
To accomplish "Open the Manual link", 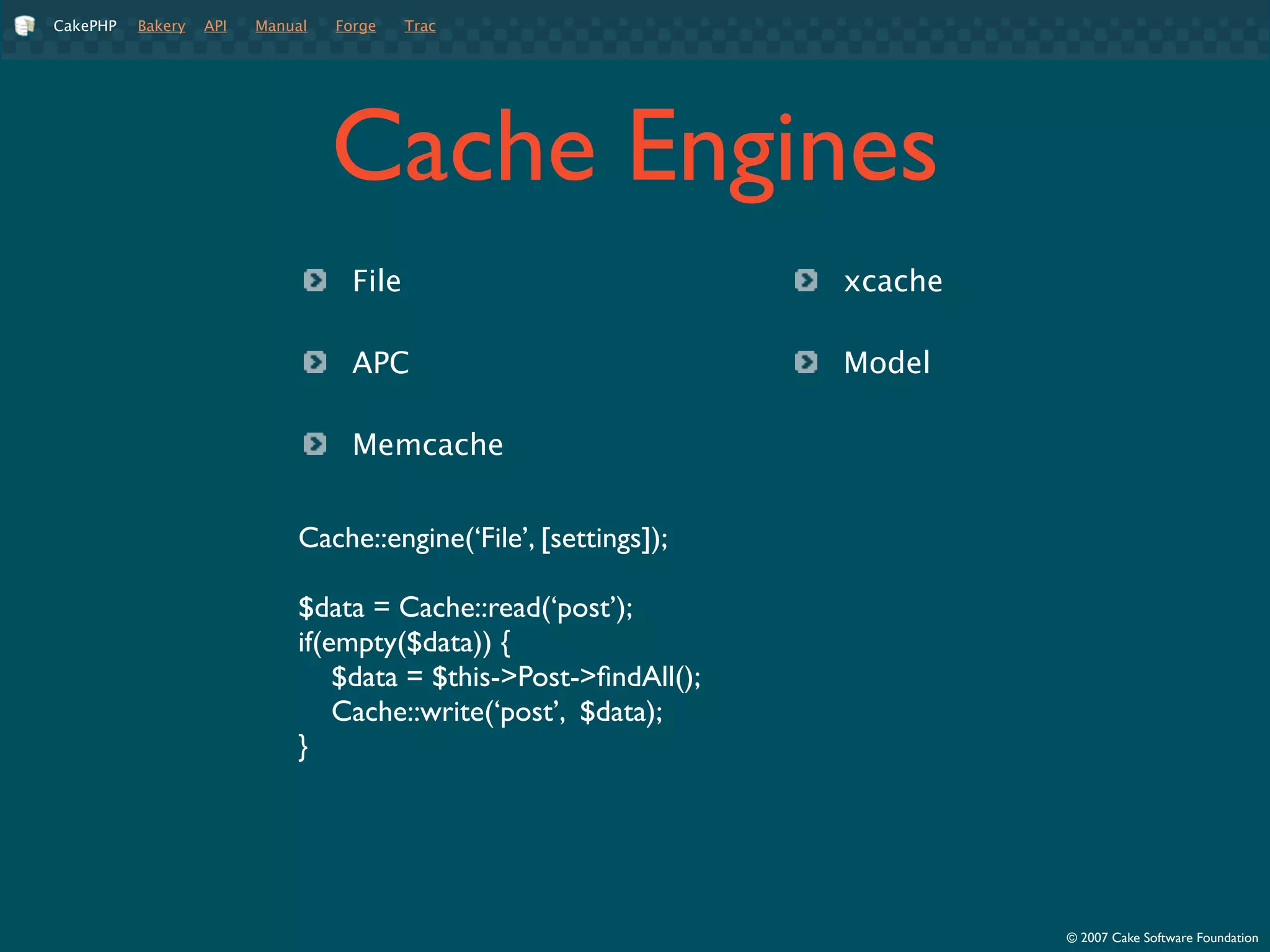I will (x=281, y=26).
